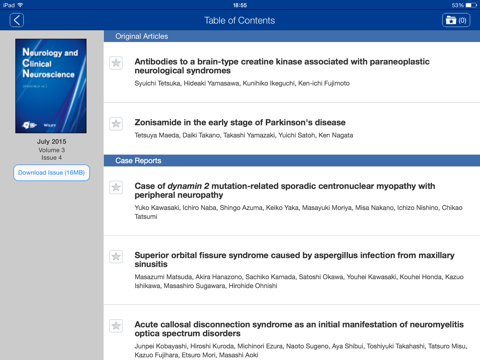Screen dimensions: 480x360
Task: Star the acute callosal disconnection article
Action: pyautogui.click(x=116, y=326)
